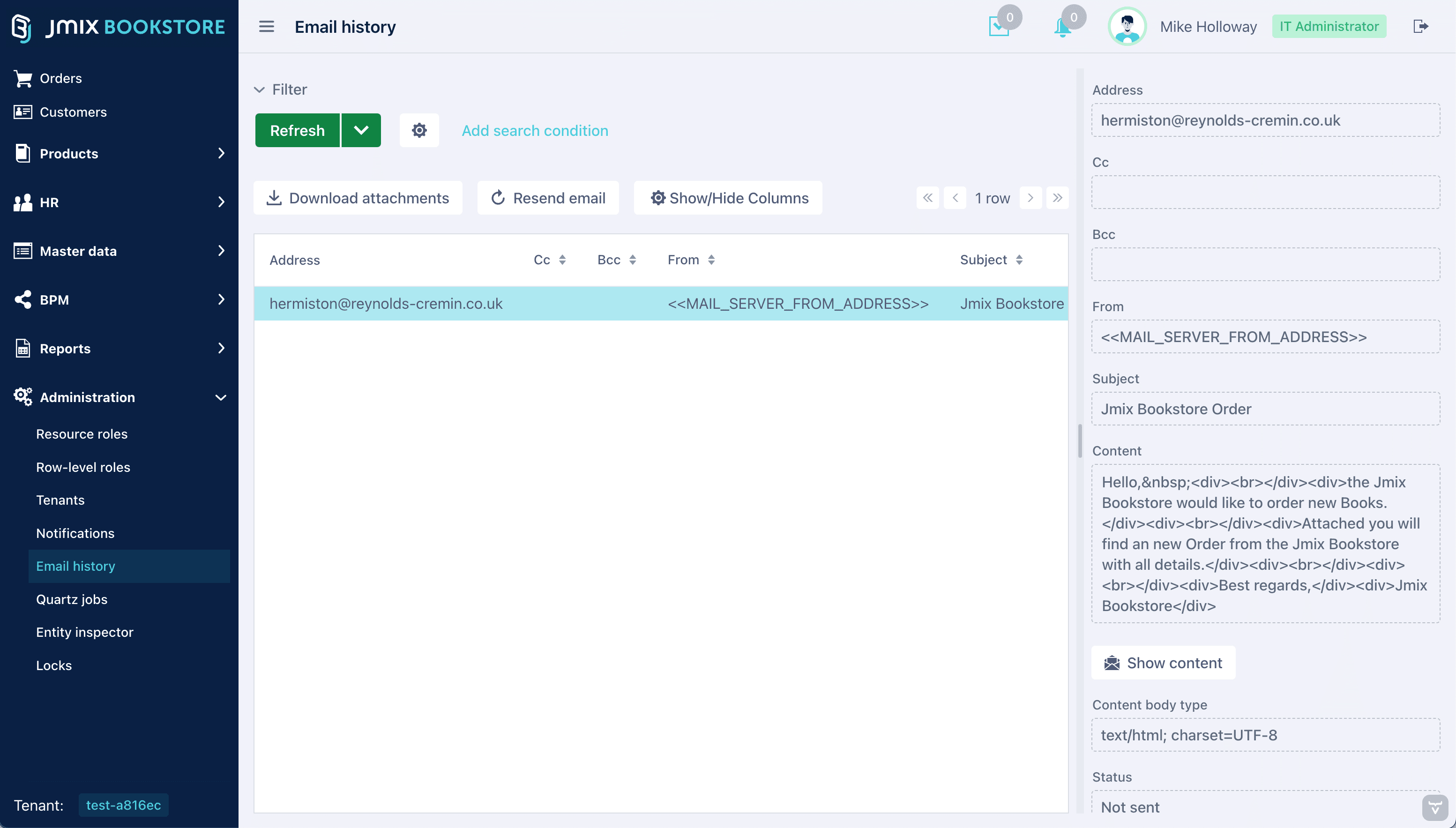Click the Reports document icon
This screenshot has width=1456, height=828.
coord(23,348)
